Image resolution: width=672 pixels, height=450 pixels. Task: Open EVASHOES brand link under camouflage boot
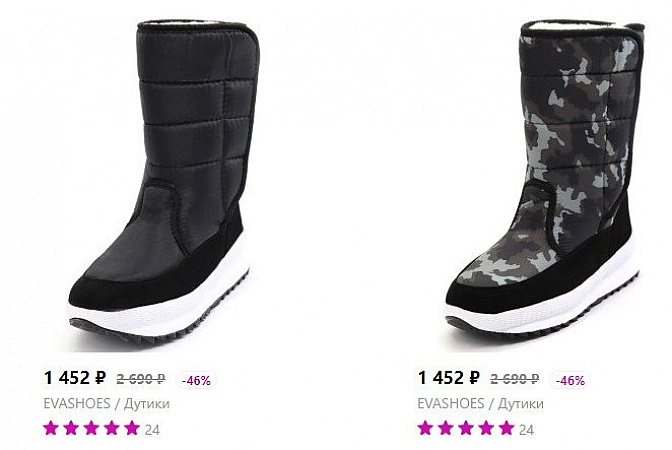pos(450,404)
